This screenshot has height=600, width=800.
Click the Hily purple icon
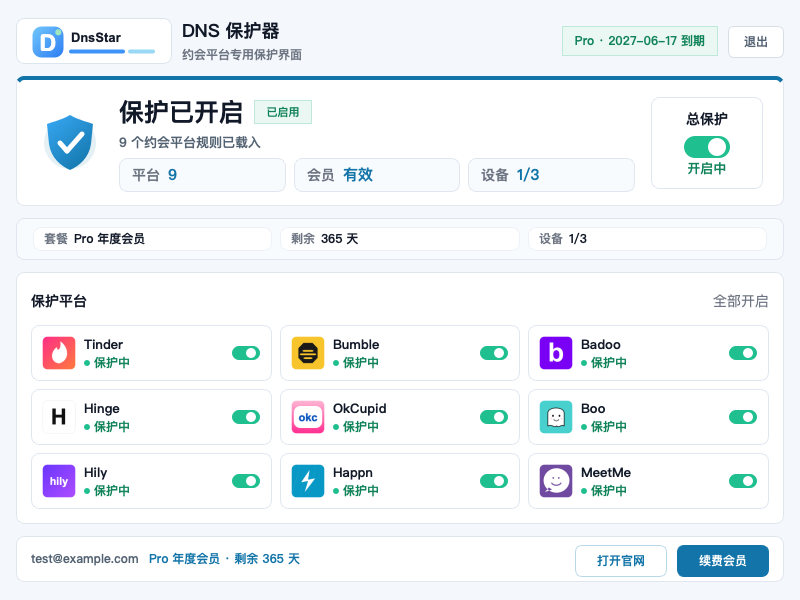tap(59, 481)
